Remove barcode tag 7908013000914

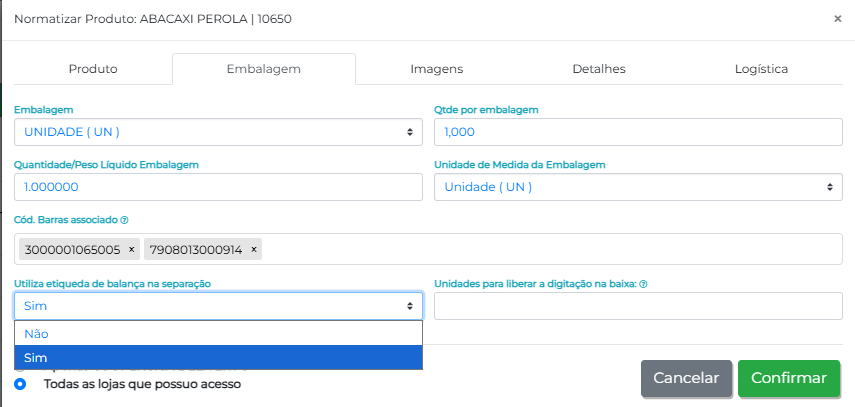pos(254,249)
